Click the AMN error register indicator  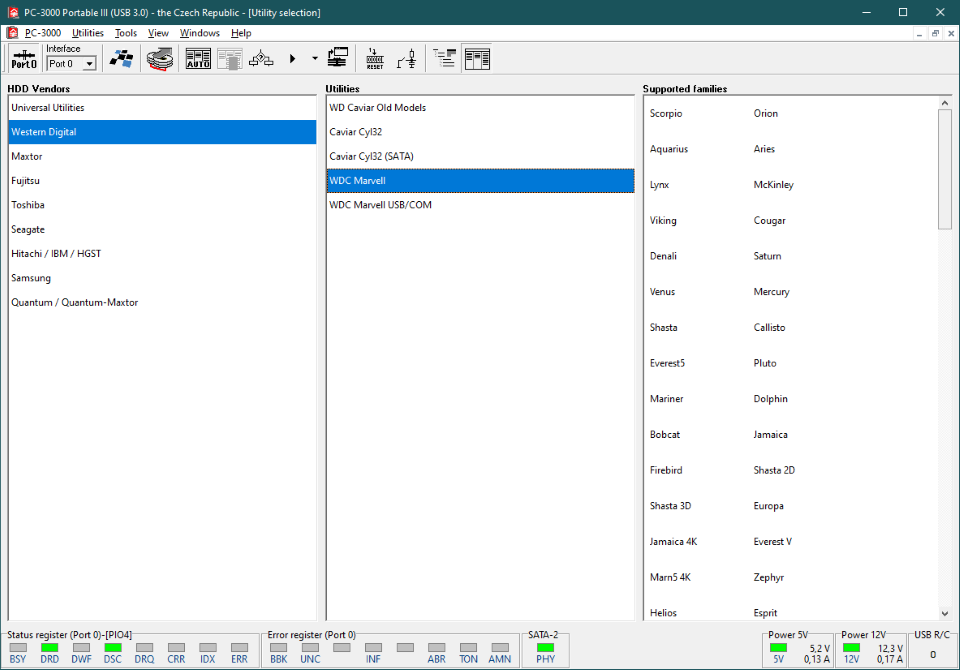(500, 647)
